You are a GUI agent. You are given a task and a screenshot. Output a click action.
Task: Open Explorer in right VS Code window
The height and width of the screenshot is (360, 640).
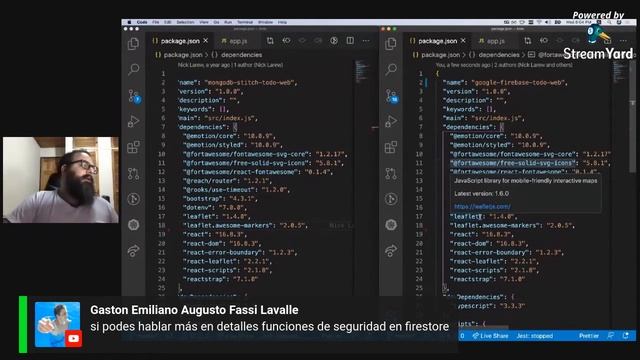click(391, 44)
